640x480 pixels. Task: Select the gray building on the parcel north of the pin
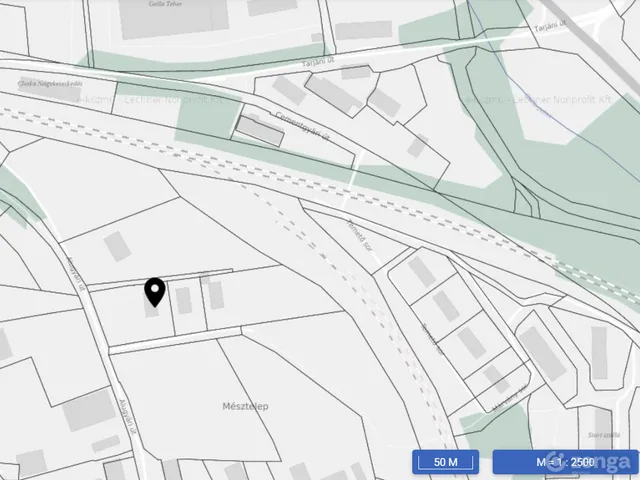117,246
